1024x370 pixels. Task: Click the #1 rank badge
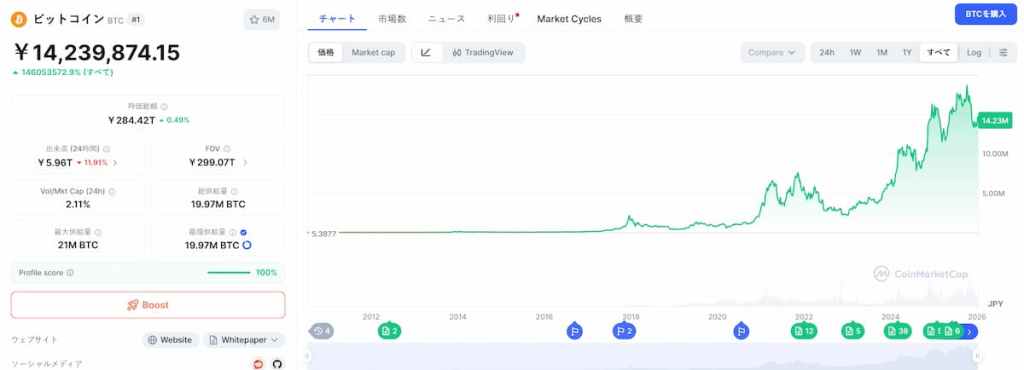click(x=136, y=20)
